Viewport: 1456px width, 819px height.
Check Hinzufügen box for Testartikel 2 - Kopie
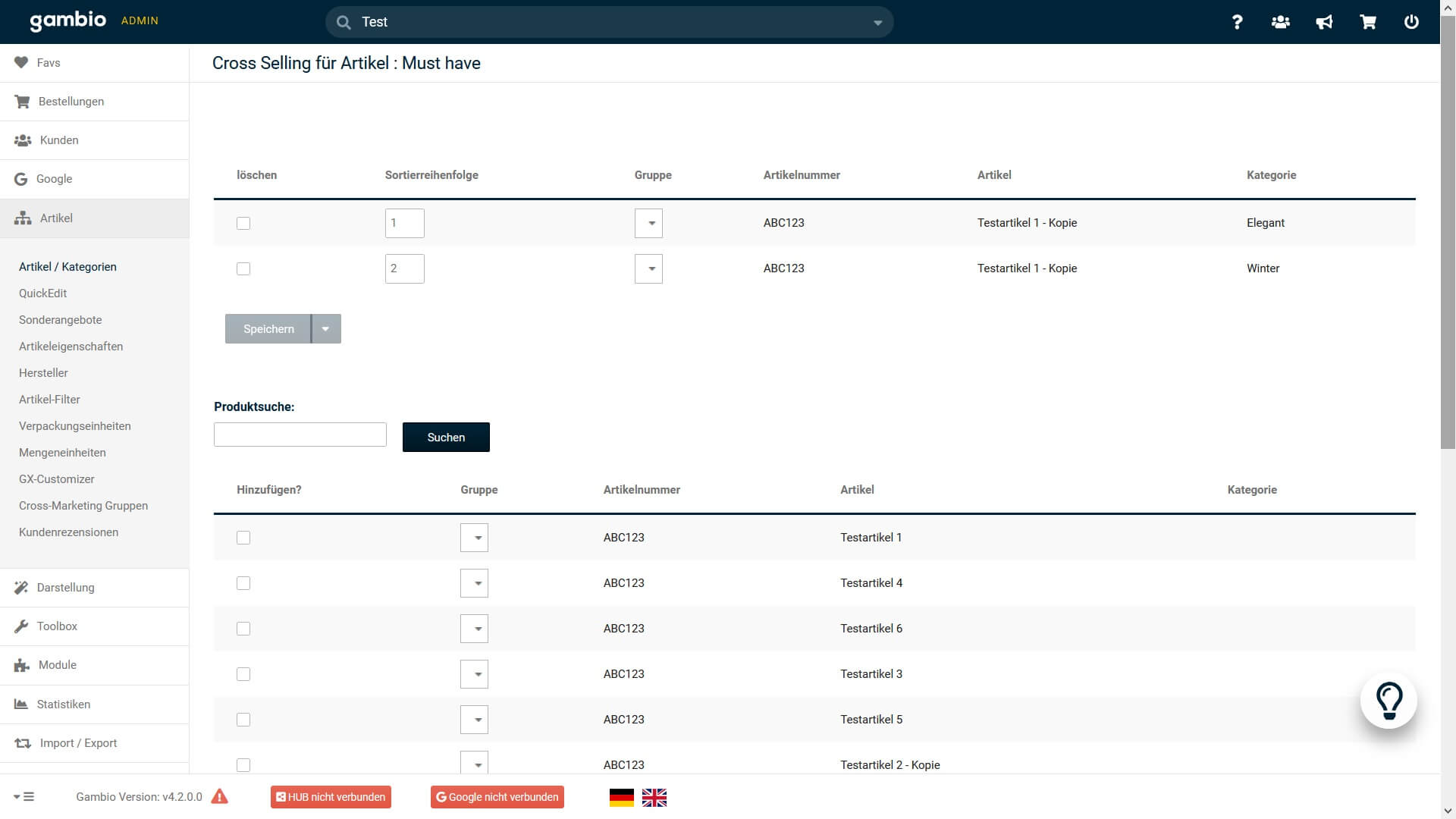click(243, 765)
